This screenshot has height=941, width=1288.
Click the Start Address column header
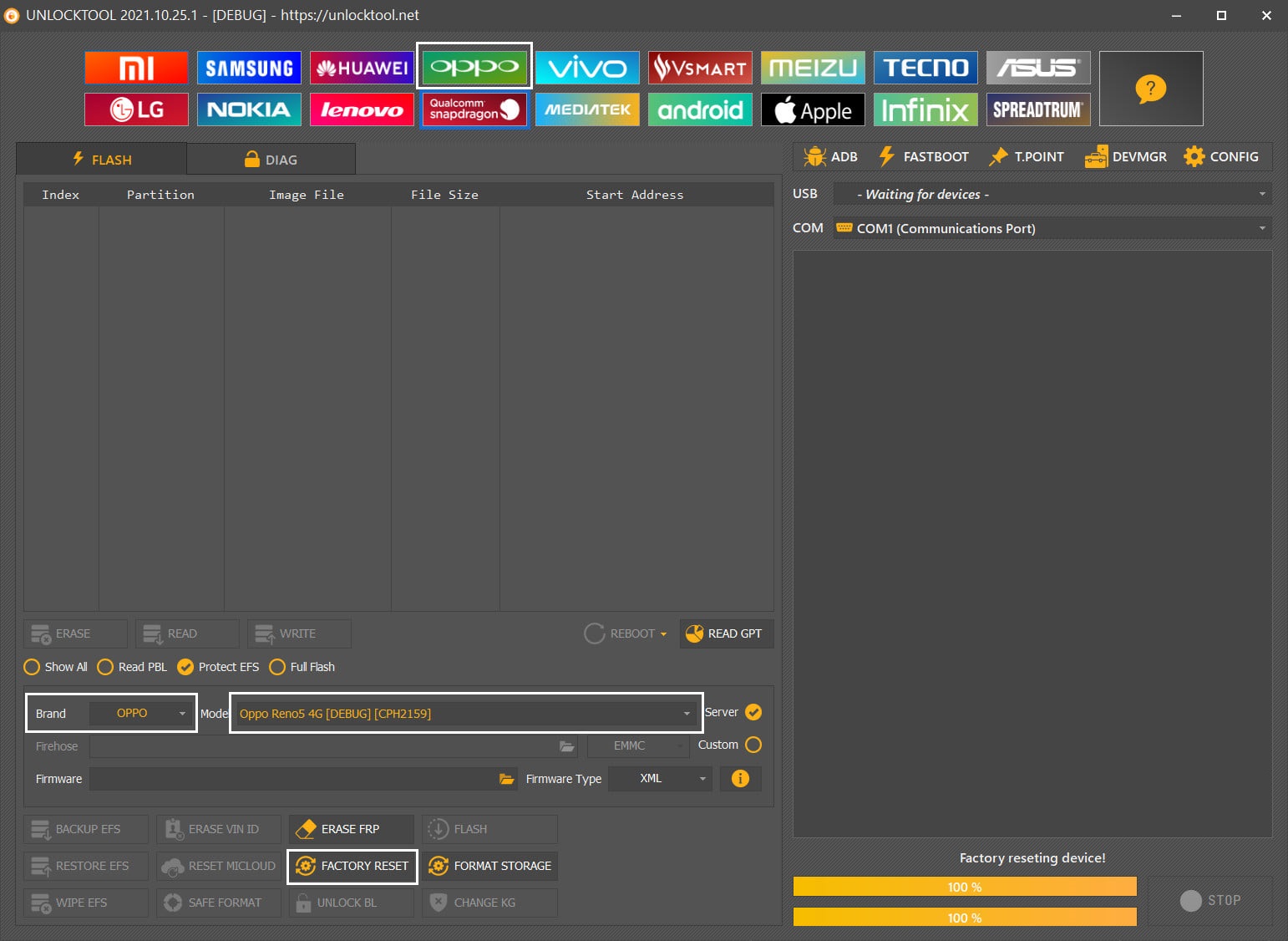[635, 195]
